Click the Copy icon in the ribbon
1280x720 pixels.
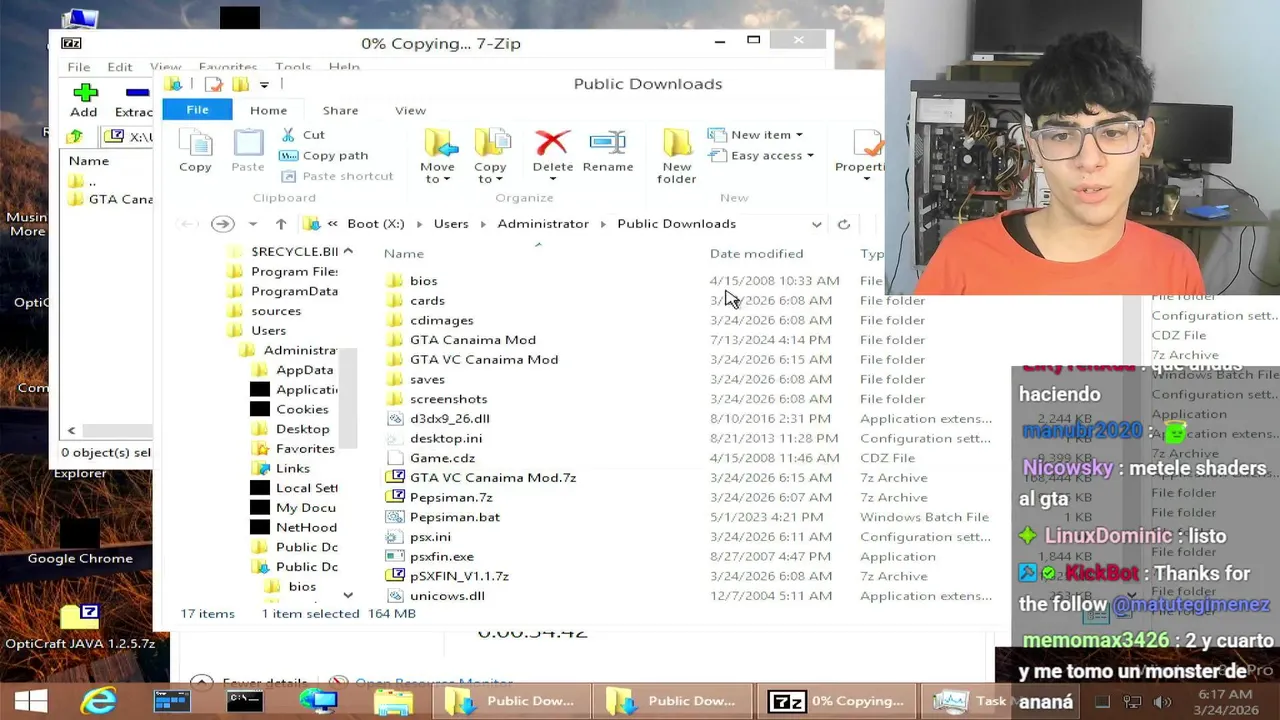click(x=195, y=152)
